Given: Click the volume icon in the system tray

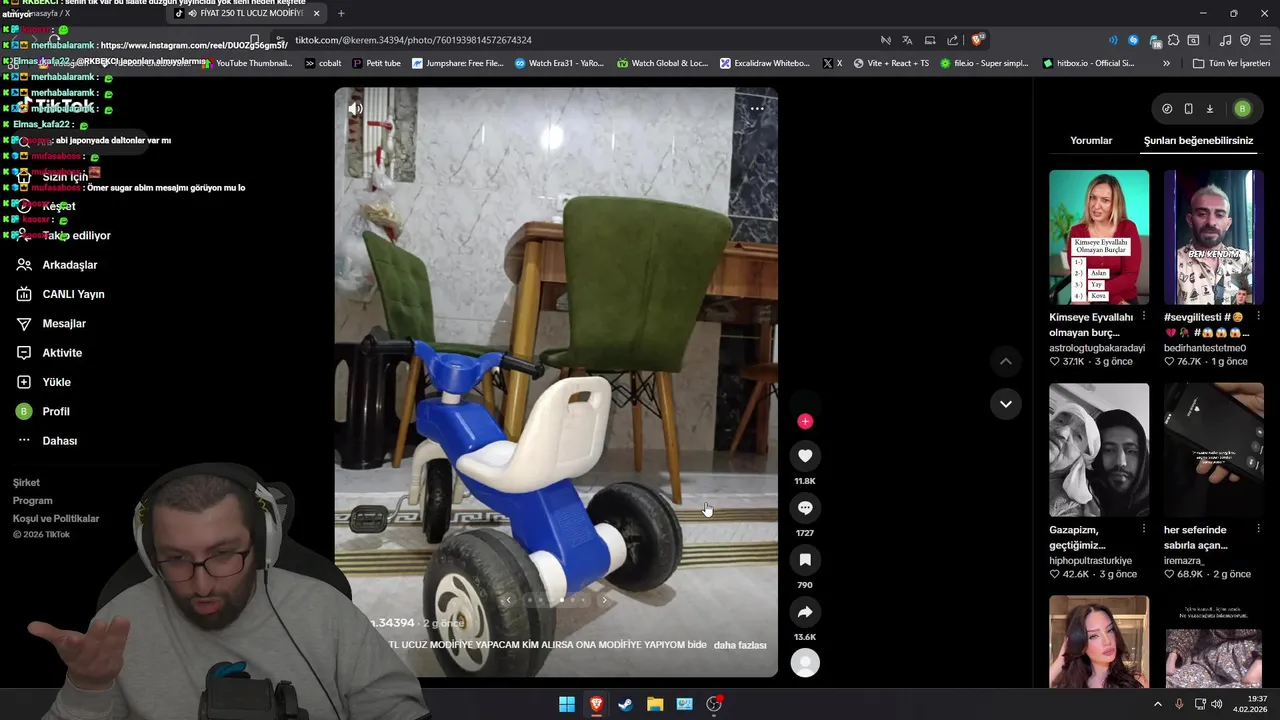Looking at the screenshot, I should 1217,704.
